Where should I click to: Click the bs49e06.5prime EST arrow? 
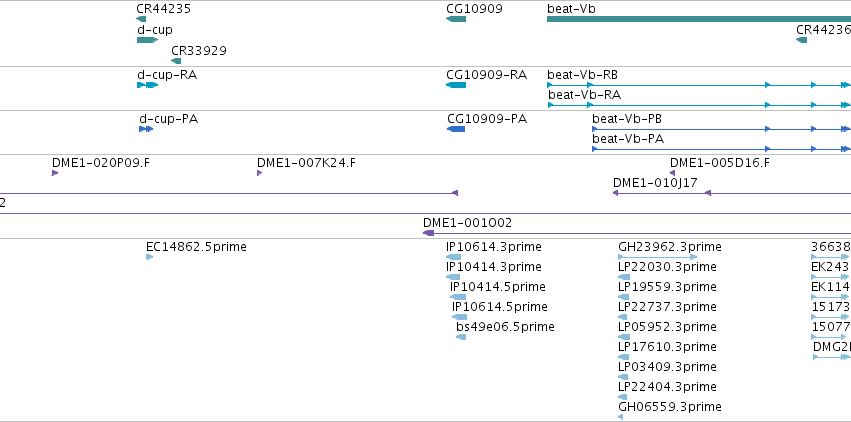click(461, 337)
